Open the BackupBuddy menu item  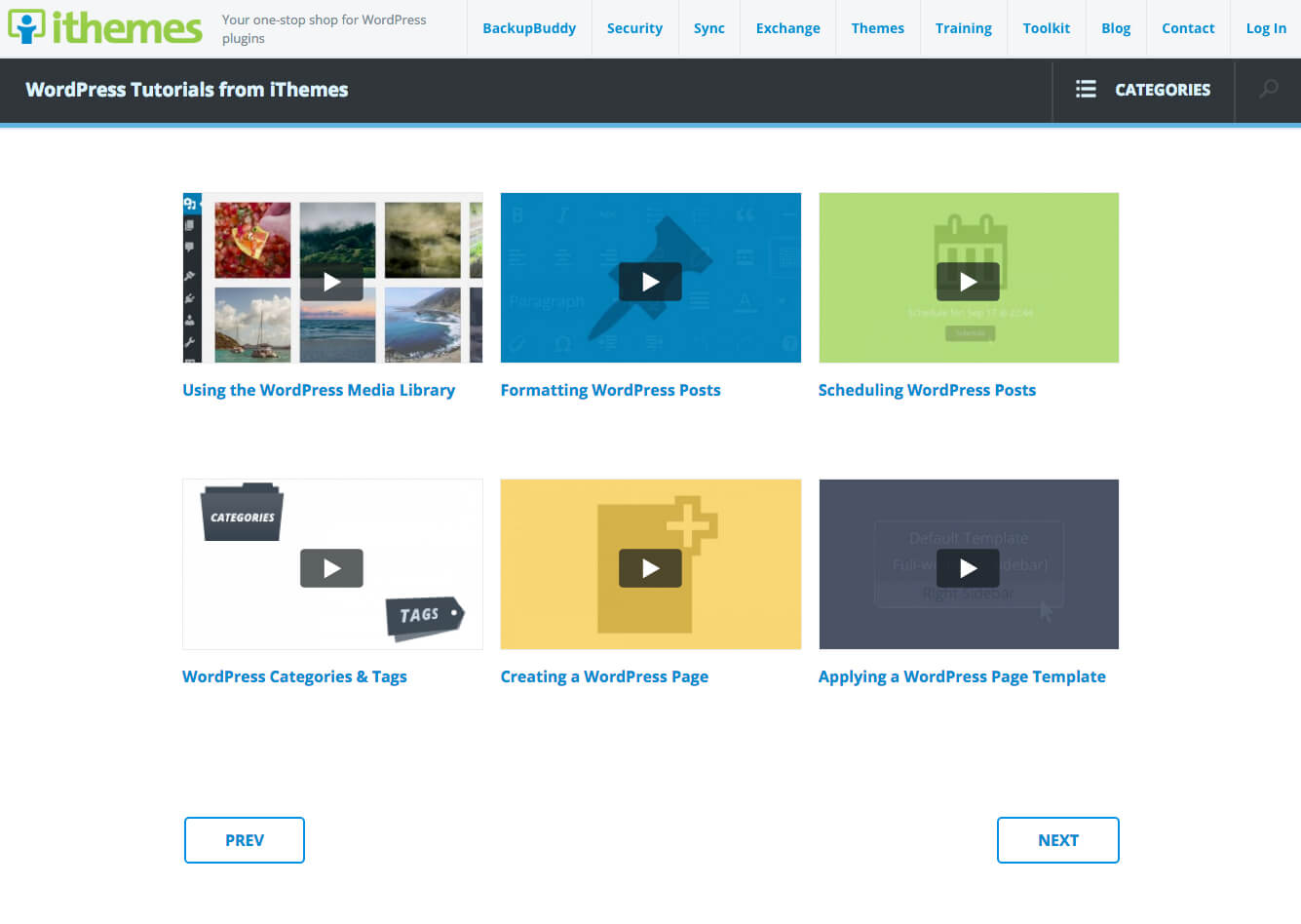click(529, 28)
